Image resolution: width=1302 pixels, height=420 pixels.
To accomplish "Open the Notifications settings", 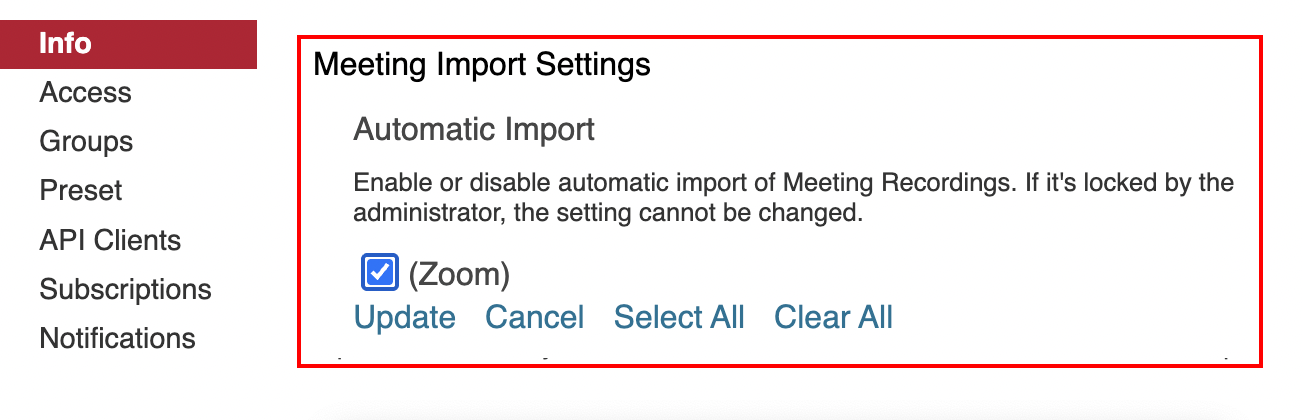I will (x=117, y=339).
